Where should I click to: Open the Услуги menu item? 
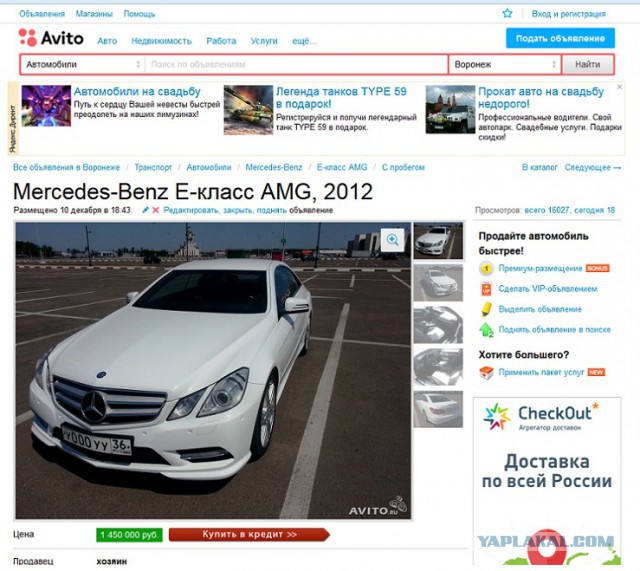click(x=264, y=41)
